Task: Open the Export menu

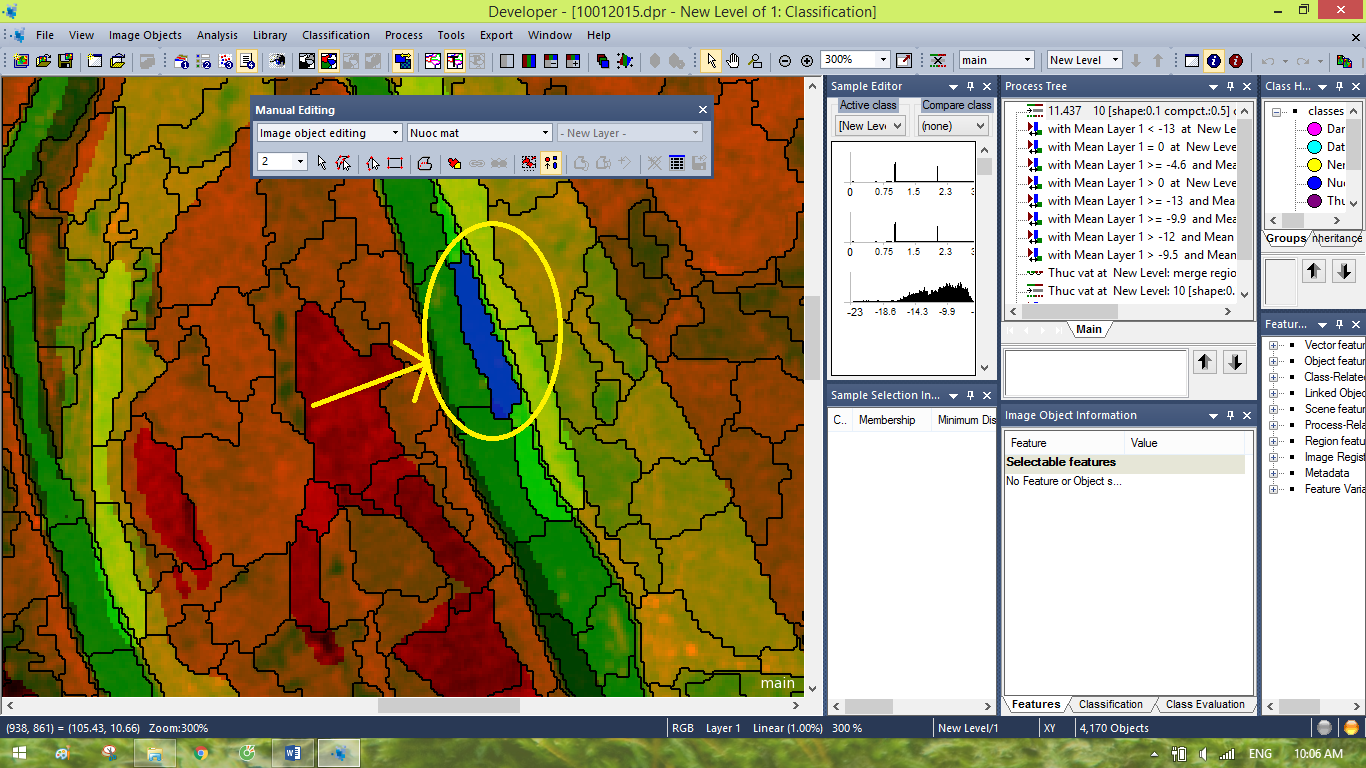Action: coord(496,35)
